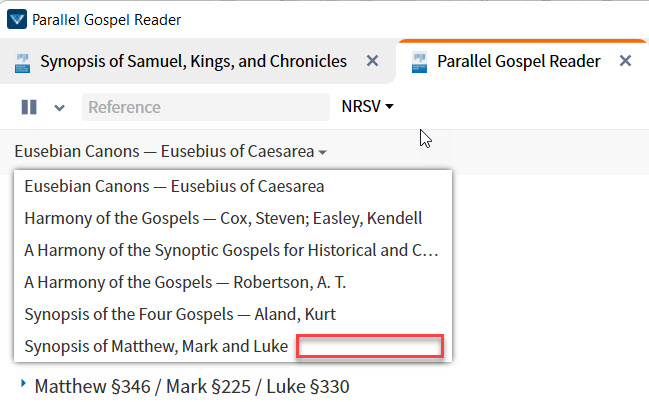Image resolution: width=649 pixels, height=402 pixels.
Task: Collapse the Eusebian Canons source dropdown
Action: (x=171, y=152)
